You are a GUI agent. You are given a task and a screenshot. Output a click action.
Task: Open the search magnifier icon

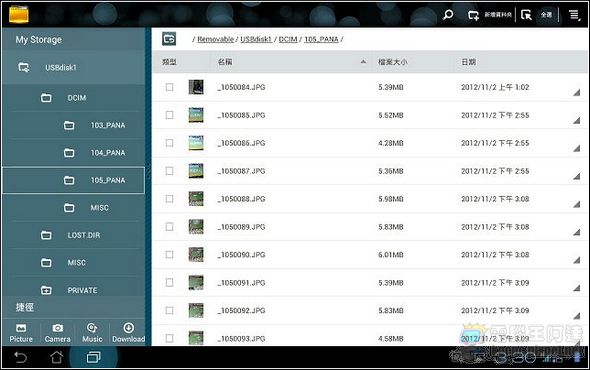click(448, 15)
